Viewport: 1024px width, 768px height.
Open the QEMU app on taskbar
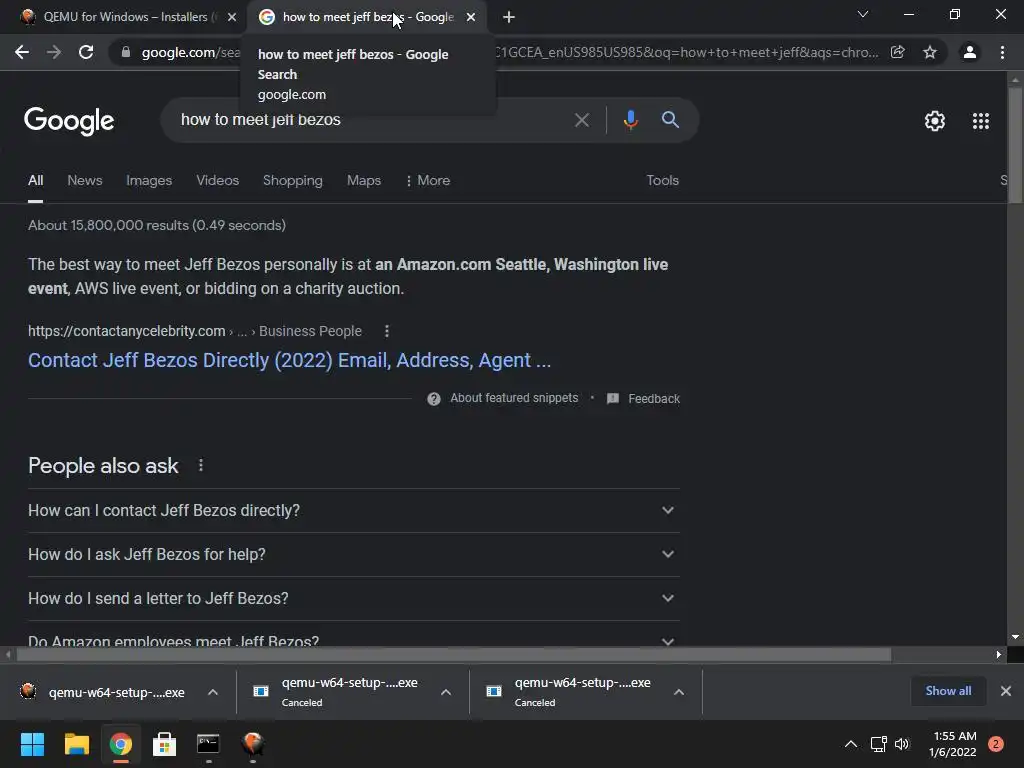pyautogui.click(x=253, y=744)
